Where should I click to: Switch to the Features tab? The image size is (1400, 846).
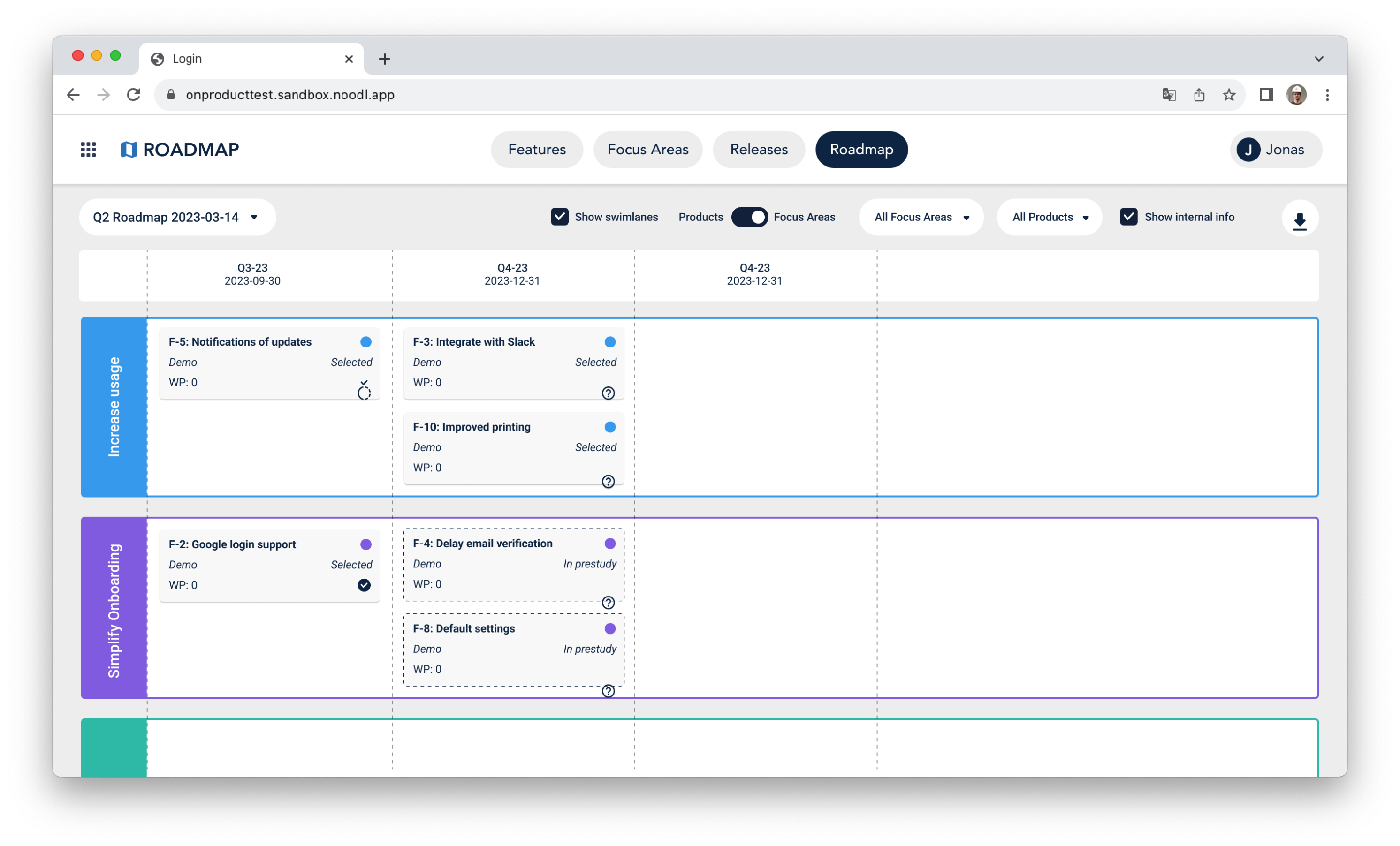pos(536,149)
